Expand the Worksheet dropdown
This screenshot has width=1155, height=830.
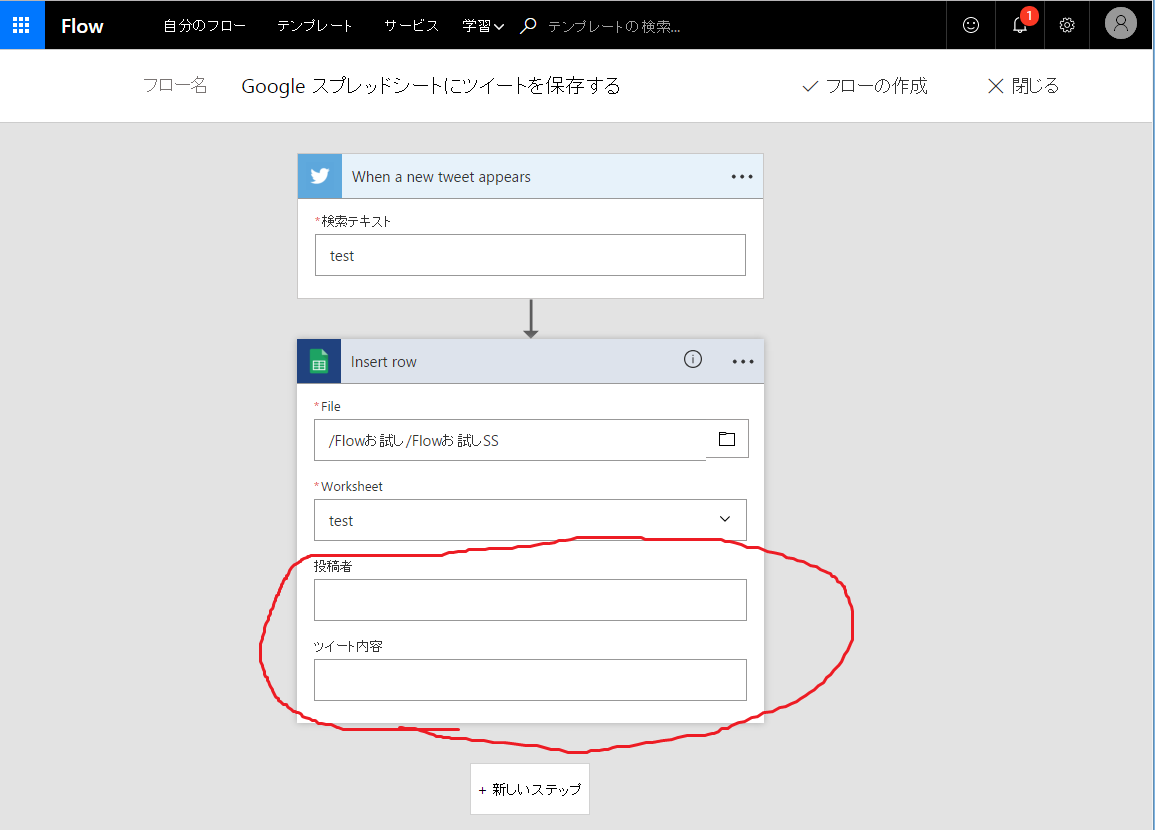pos(530,520)
